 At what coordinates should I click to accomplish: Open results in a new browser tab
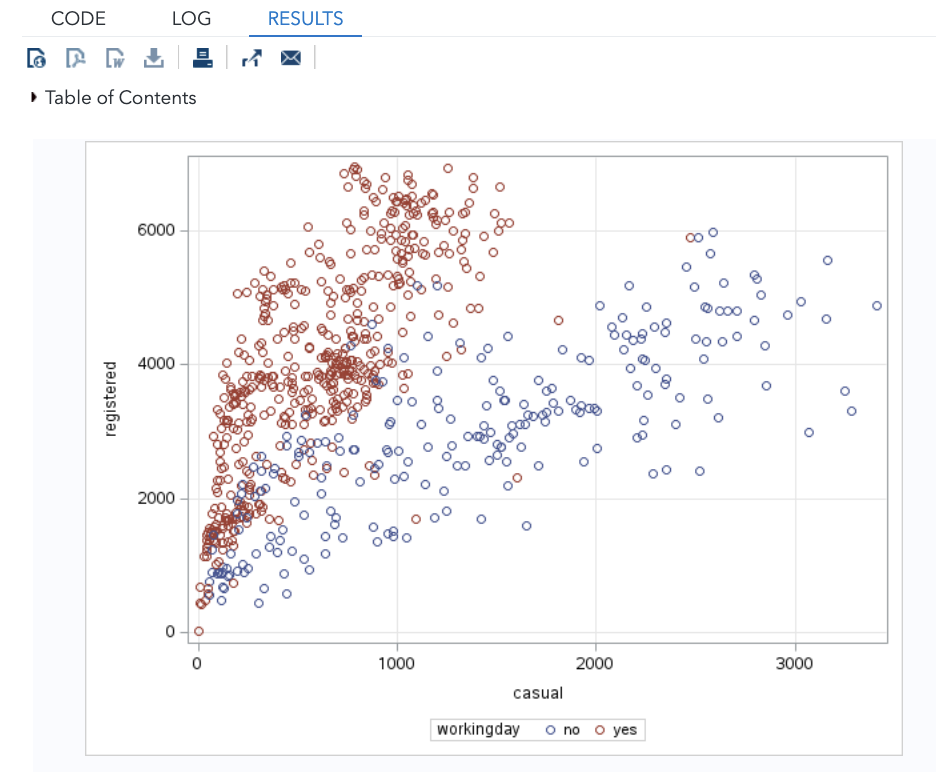pyautogui.click(x=251, y=58)
